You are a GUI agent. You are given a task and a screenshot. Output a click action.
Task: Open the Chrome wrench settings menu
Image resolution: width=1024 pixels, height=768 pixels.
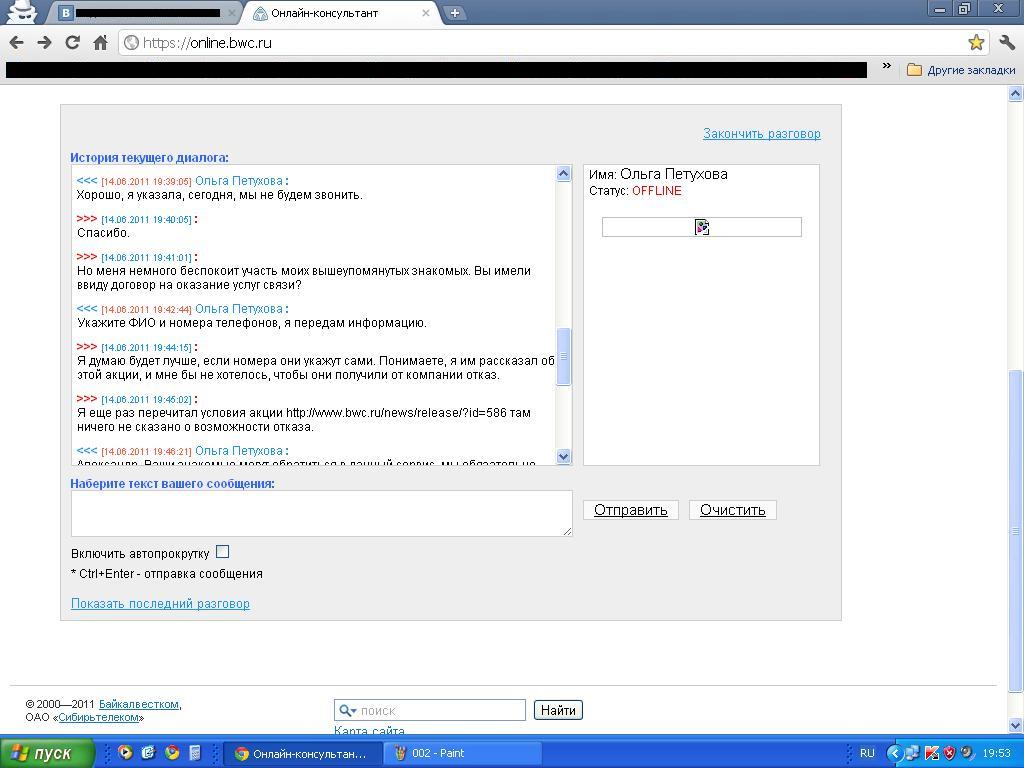point(1007,42)
